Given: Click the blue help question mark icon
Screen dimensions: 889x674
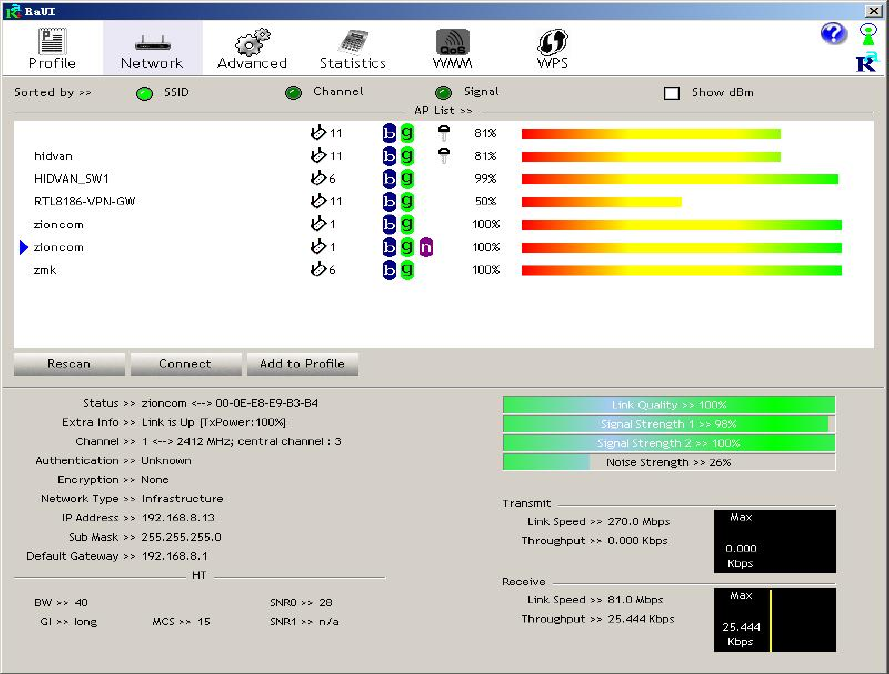Looking at the screenshot, I should tap(833, 34).
